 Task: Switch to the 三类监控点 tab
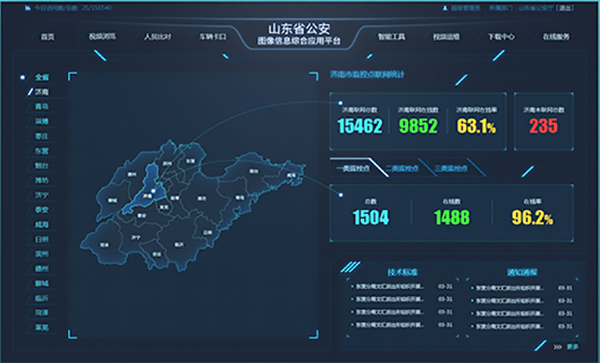(x=451, y=168)
